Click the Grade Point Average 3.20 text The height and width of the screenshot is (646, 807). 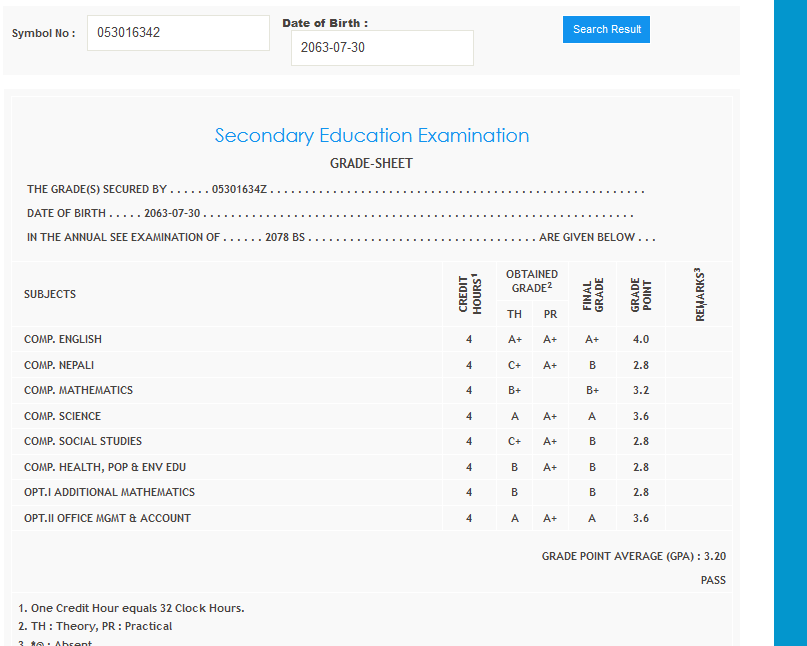pyautogui.click(x=633, y=556)
